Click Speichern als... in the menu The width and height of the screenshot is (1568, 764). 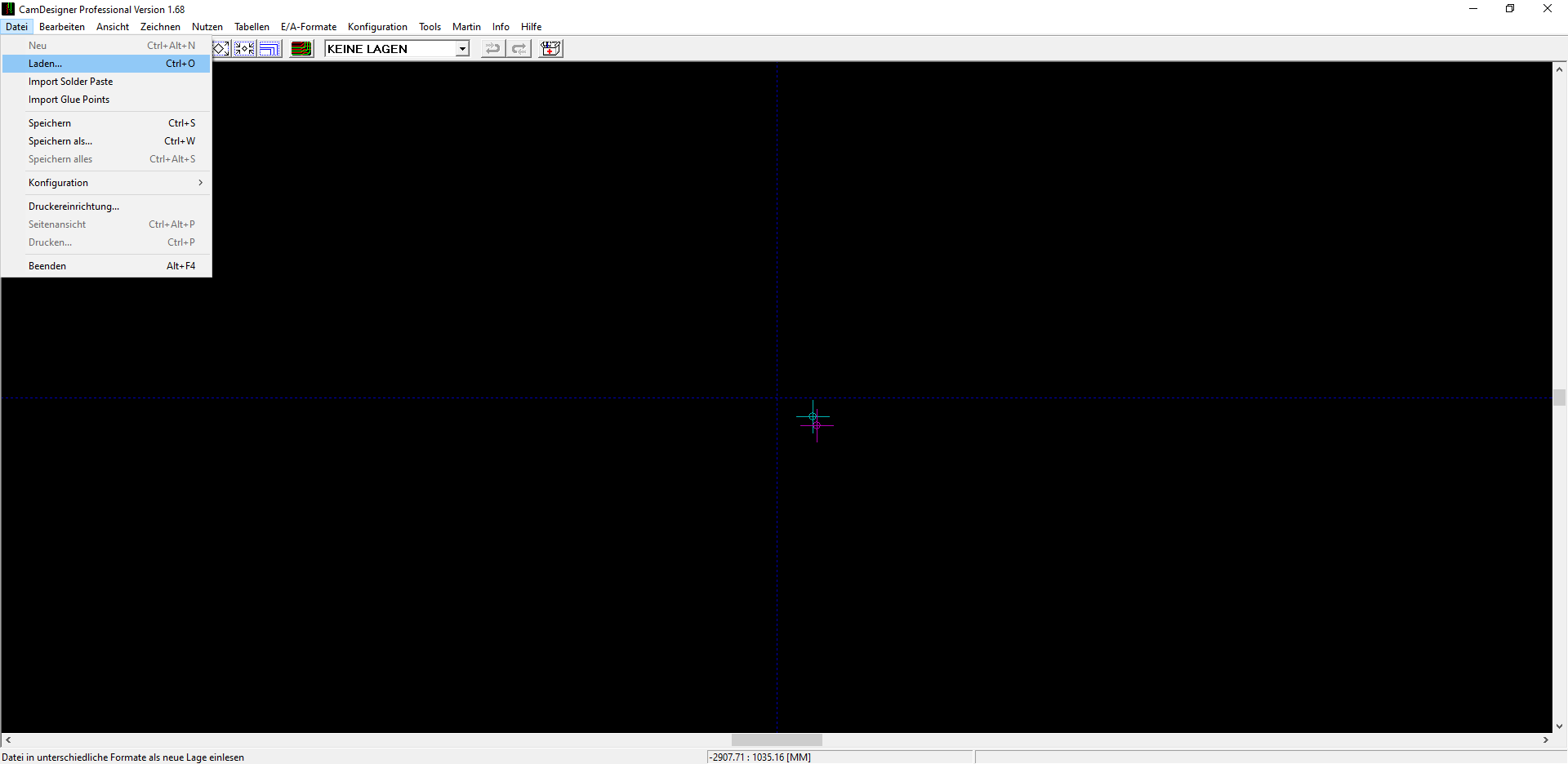61,141
